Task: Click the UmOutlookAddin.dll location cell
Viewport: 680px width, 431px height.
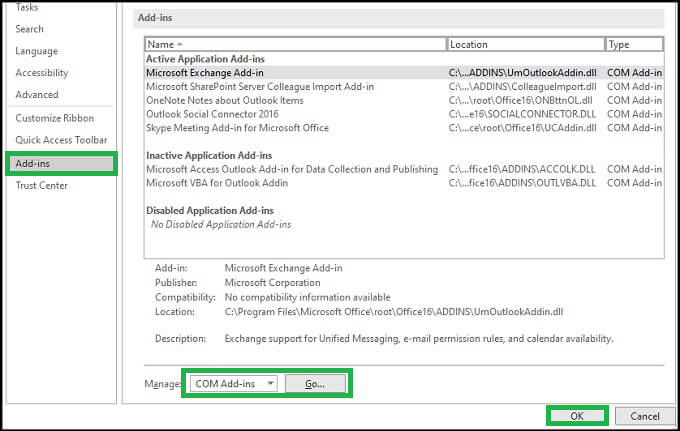Action: [x=523, y=73]
